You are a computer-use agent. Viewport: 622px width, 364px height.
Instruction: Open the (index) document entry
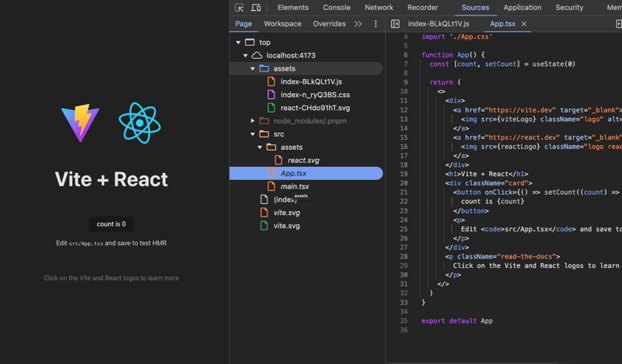tap(285, 200)
